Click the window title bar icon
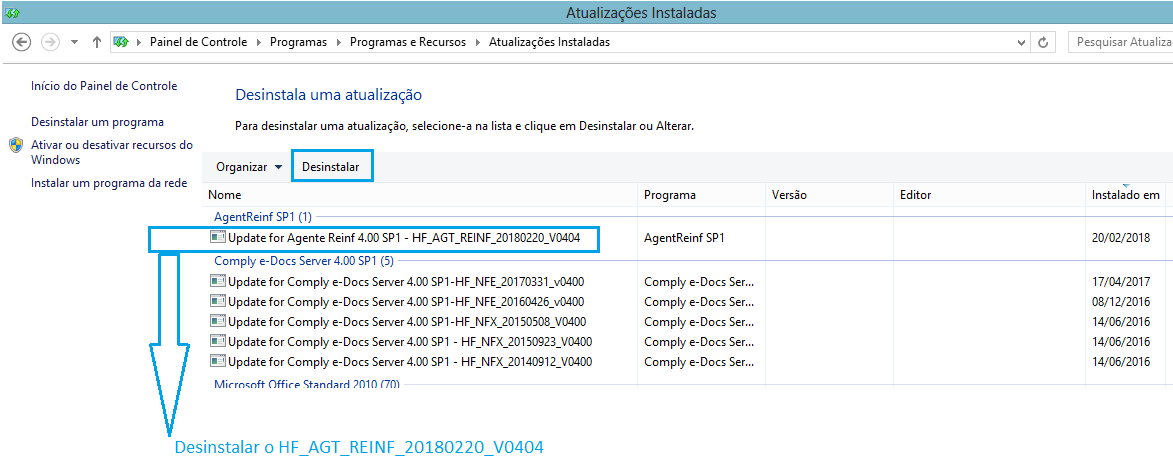The width and height of the screenshot is (1173, 475). click(x=12, y=12)
